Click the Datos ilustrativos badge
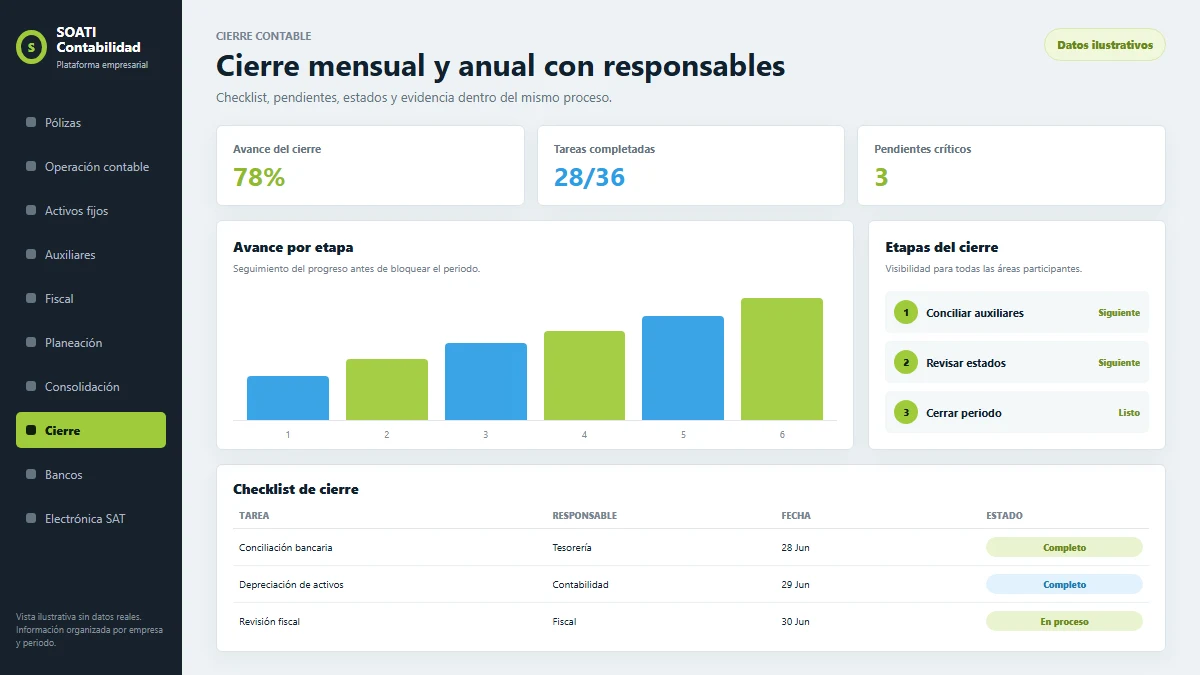1200x675 pixels. click(1105, 45)
